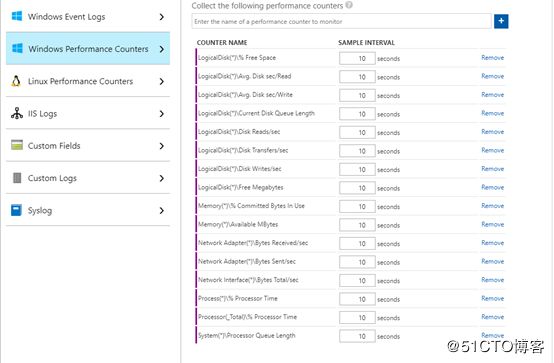Edit sample interval for System Processor Queue Length
This screenshot has height=363, width=554.
(x=357, y=336)
